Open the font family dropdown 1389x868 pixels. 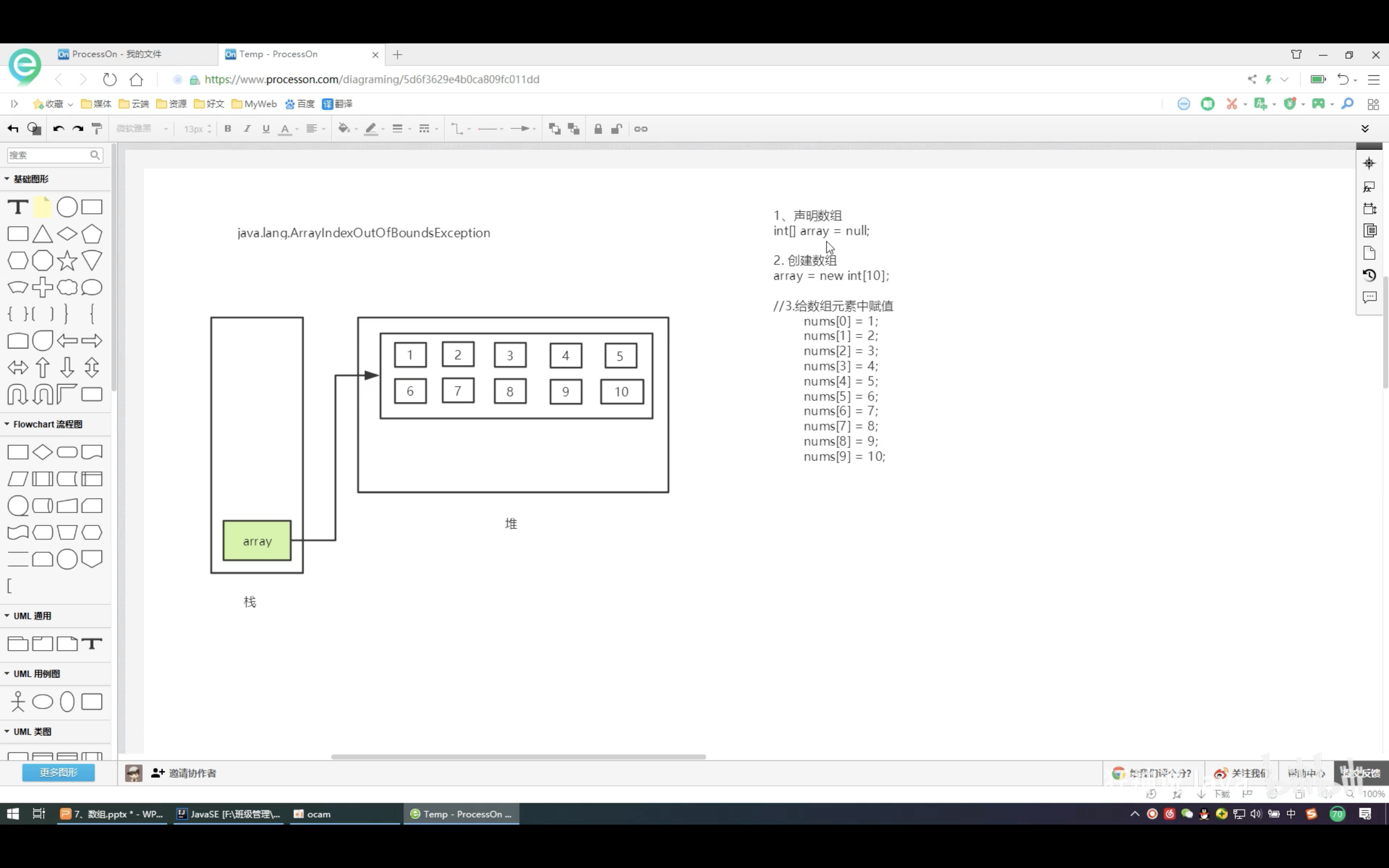142,129
